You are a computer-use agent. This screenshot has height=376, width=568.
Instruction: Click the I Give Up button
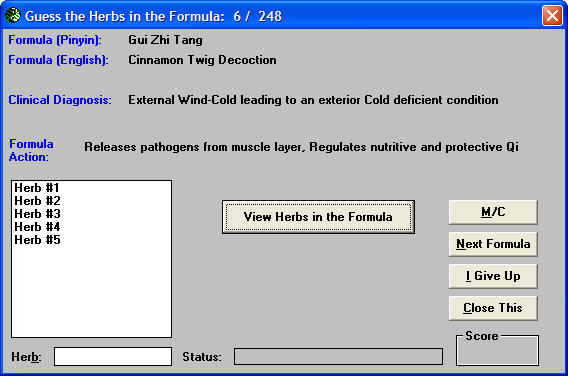[x=493, y=276]
